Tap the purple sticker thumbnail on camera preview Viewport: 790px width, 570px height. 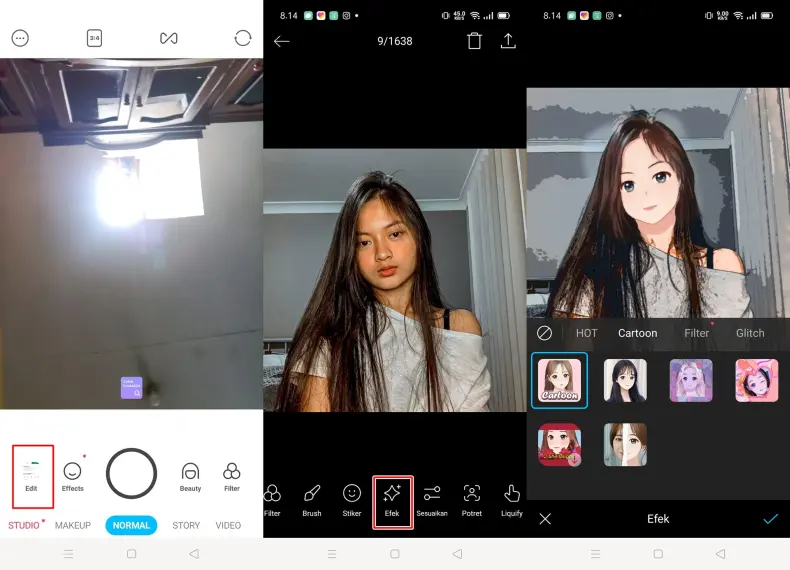(x=131, y=388)
